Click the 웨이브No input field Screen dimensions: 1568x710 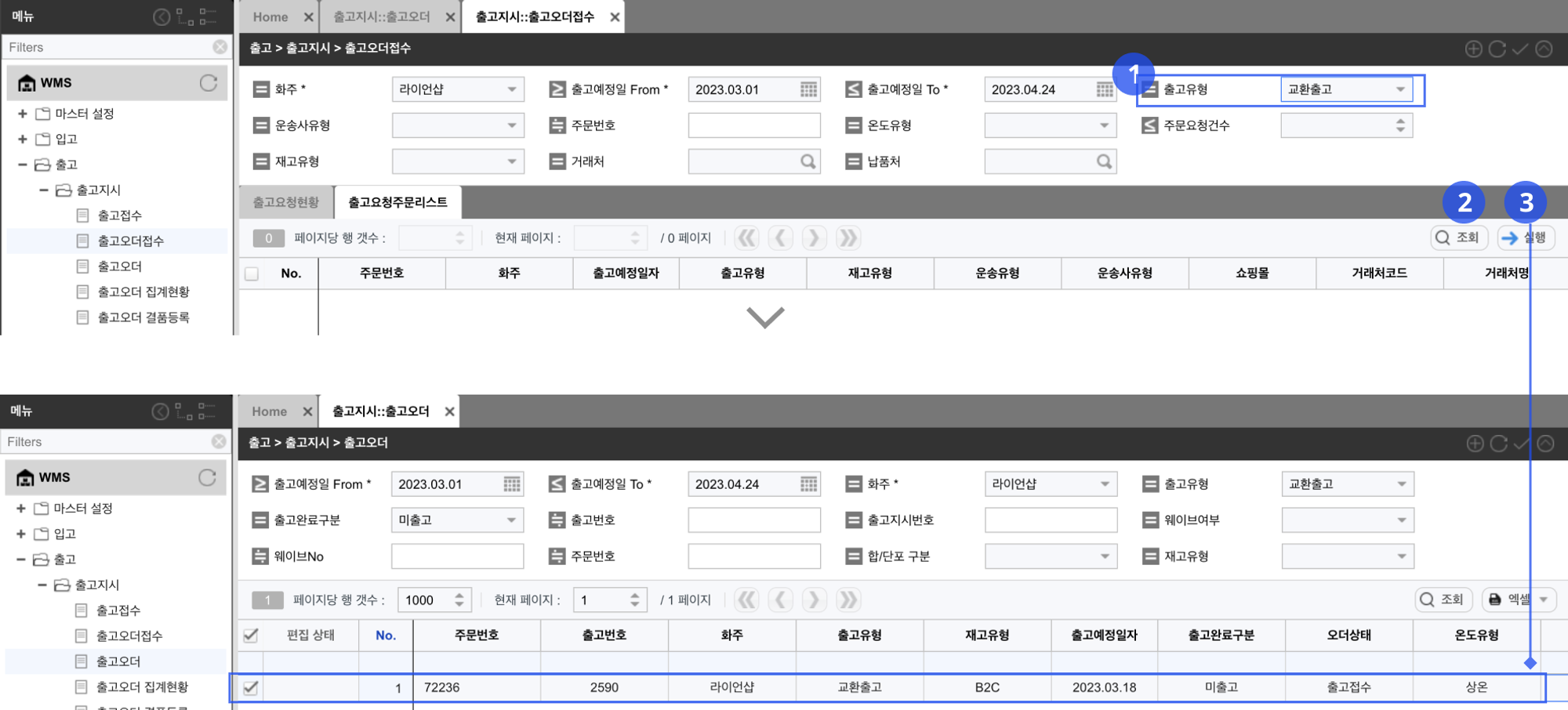click(x=457, y=556)
